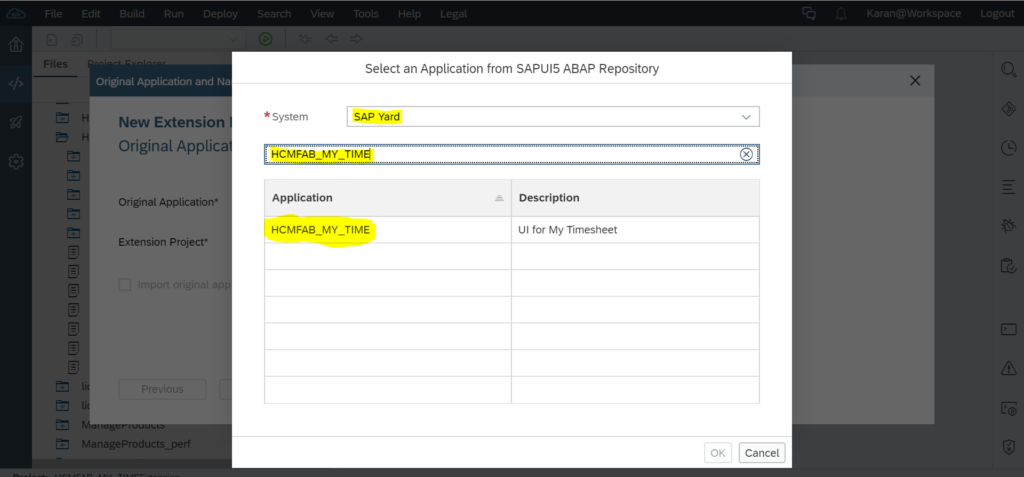
Task: Select the HCMFAB_MY_TIME application row
Action: [x=511, y=230]
